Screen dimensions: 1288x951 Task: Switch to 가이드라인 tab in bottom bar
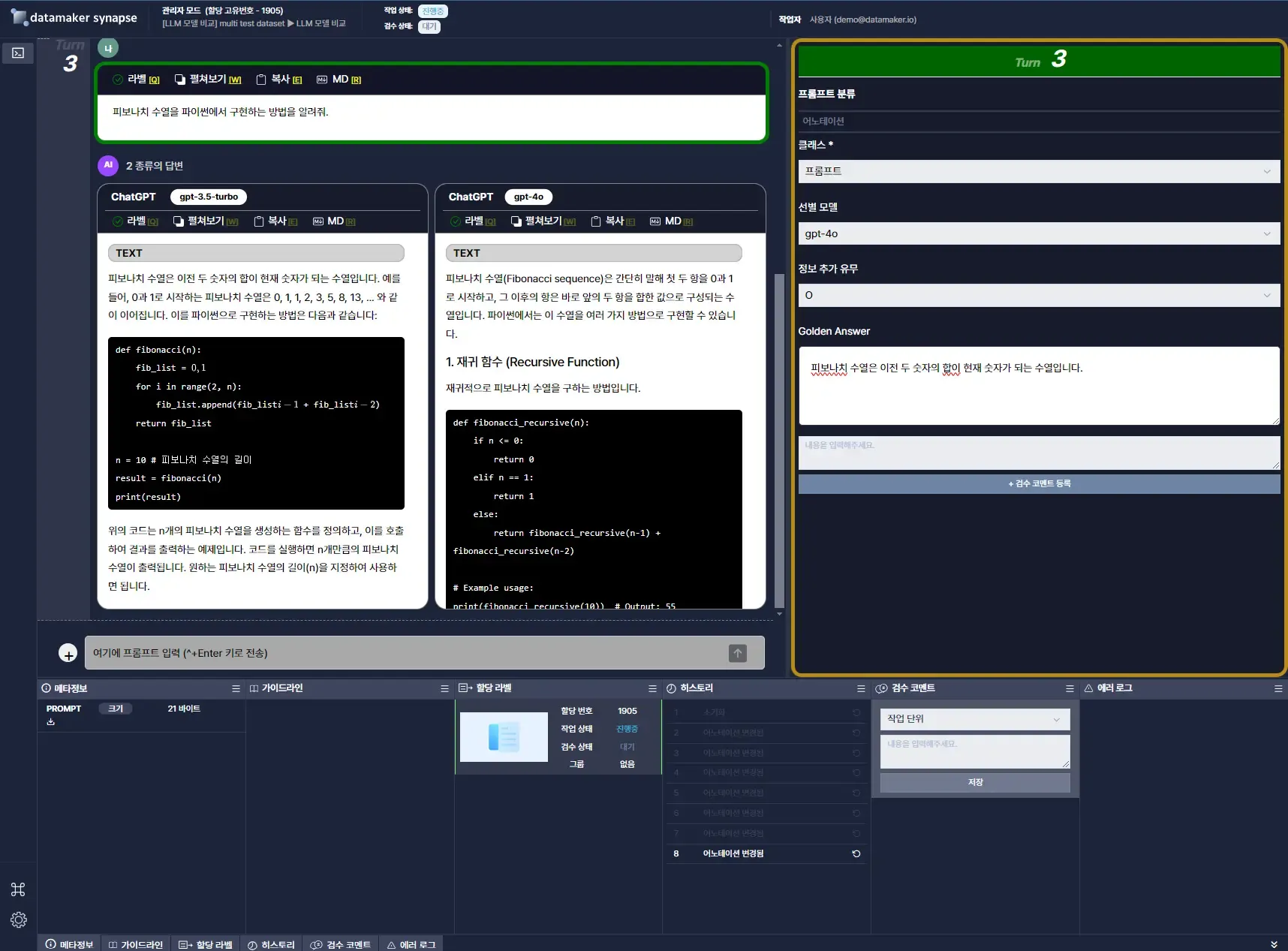point(135,944)
